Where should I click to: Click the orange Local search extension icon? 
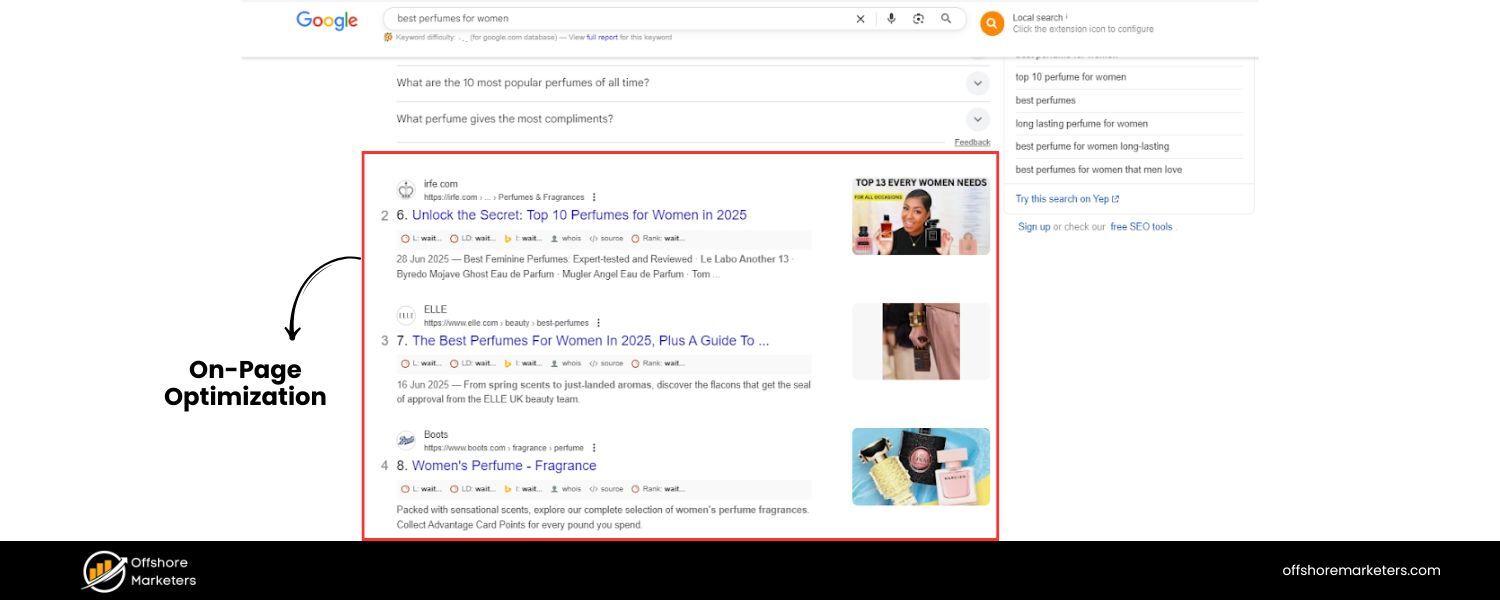pyautogui.click(x=991, y=23)
